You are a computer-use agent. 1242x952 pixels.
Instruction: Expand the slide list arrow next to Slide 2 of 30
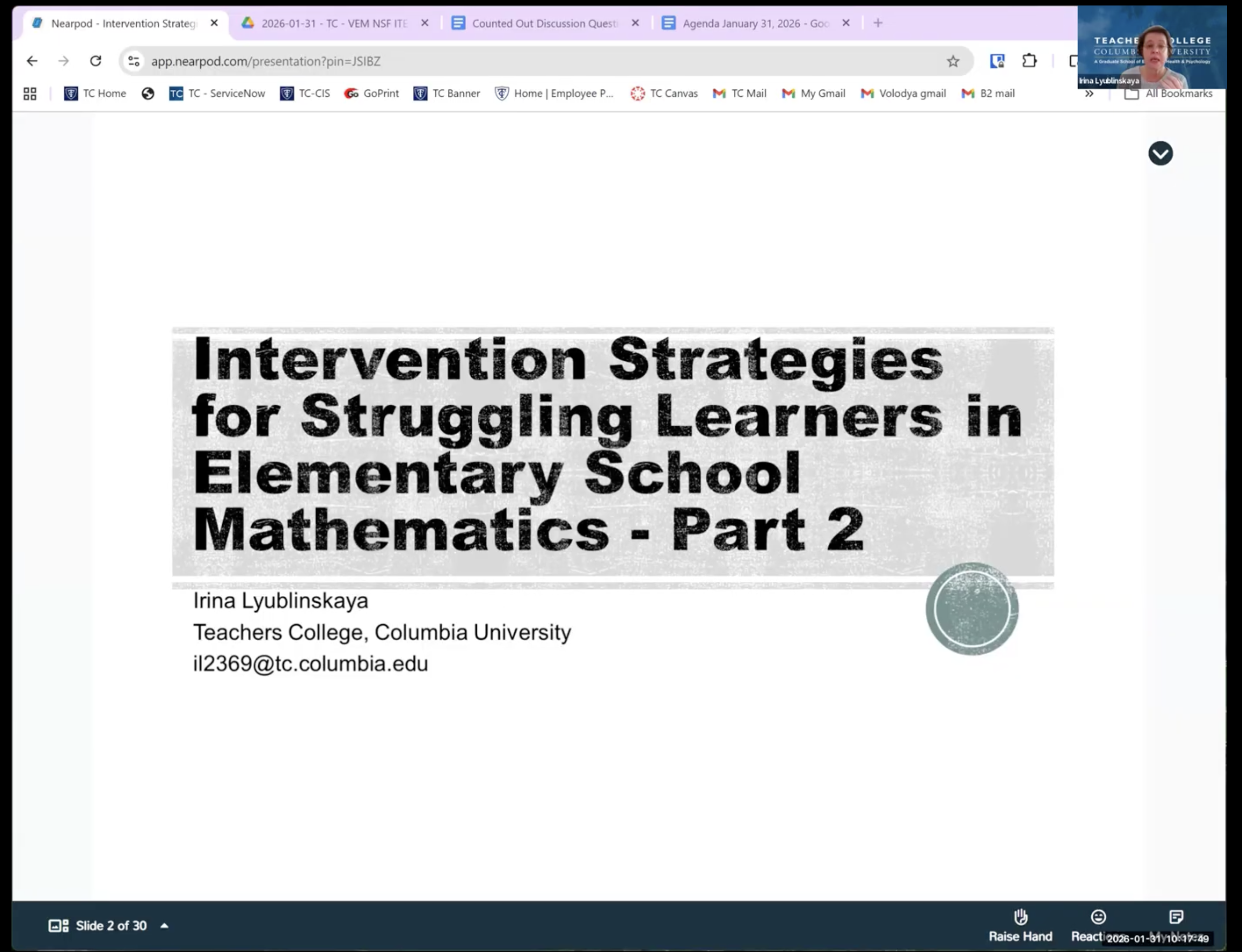(164, 926)
